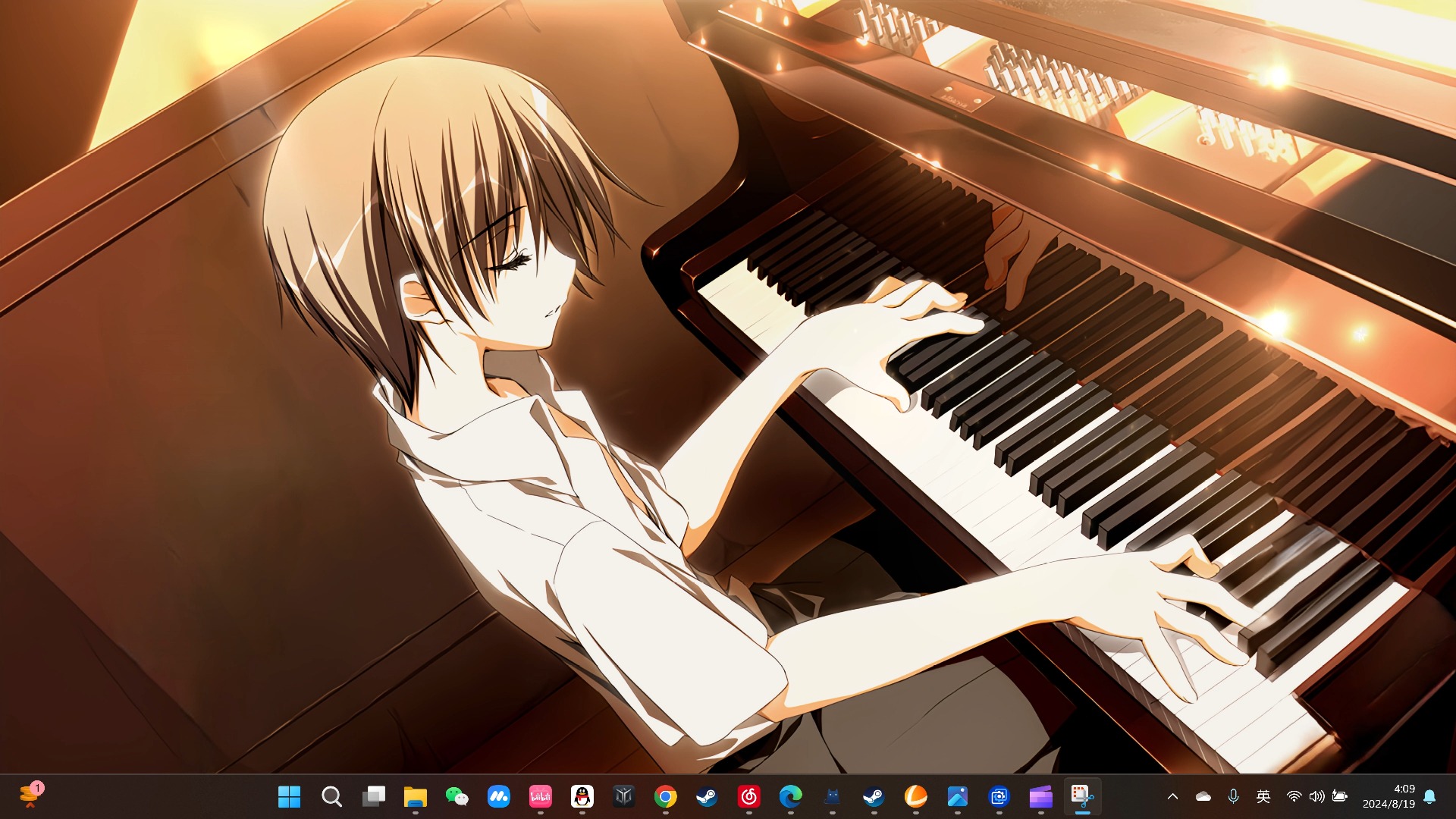Open taskbar Search magnifier

click(x=331, y=796)
